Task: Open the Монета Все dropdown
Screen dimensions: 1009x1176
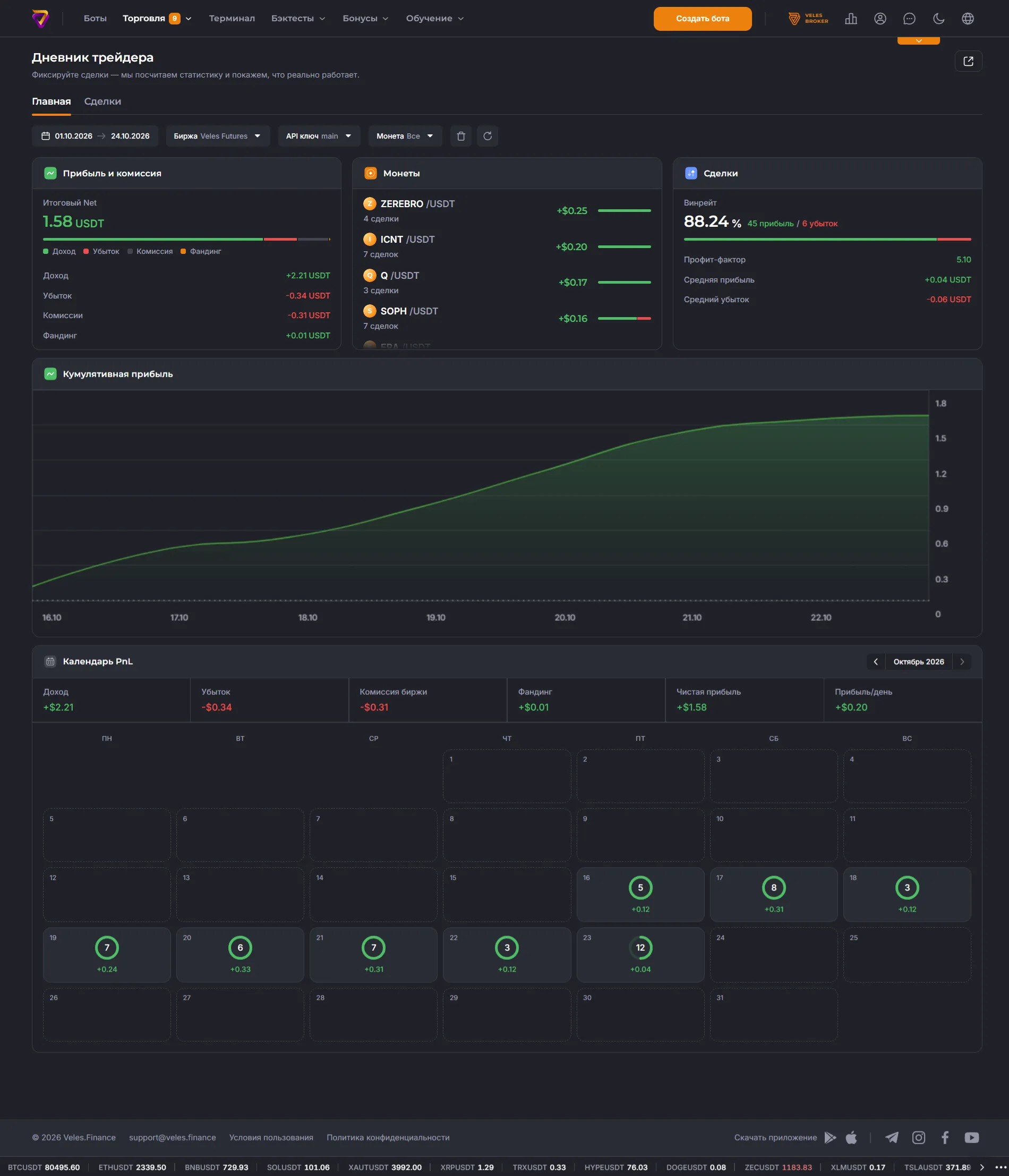Action: 405,136
